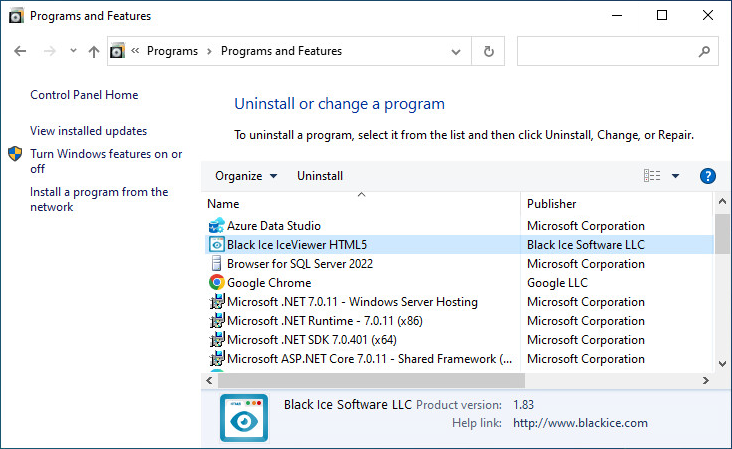Click the vertical scrollbar up arrow

722,202
